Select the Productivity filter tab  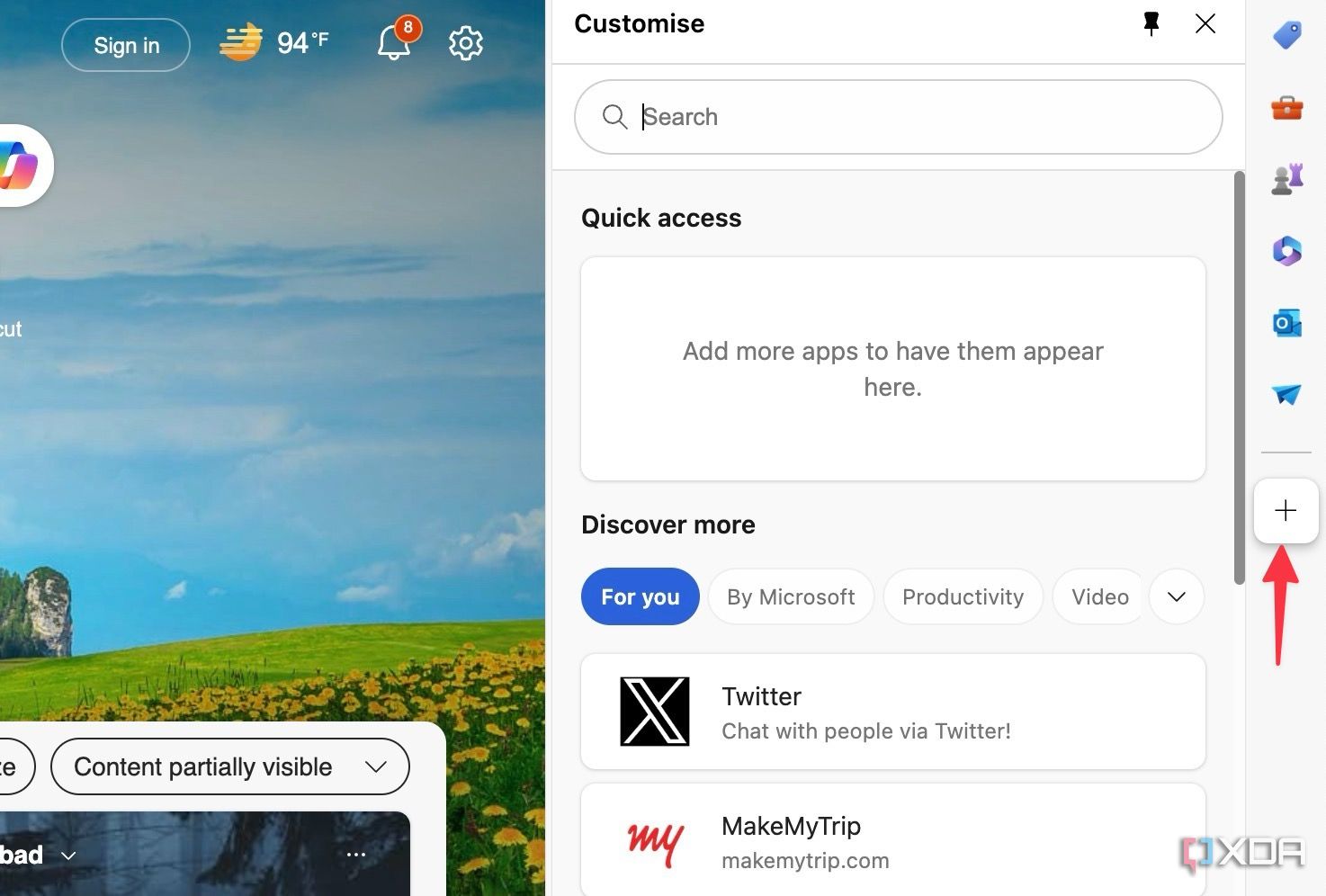963,596
